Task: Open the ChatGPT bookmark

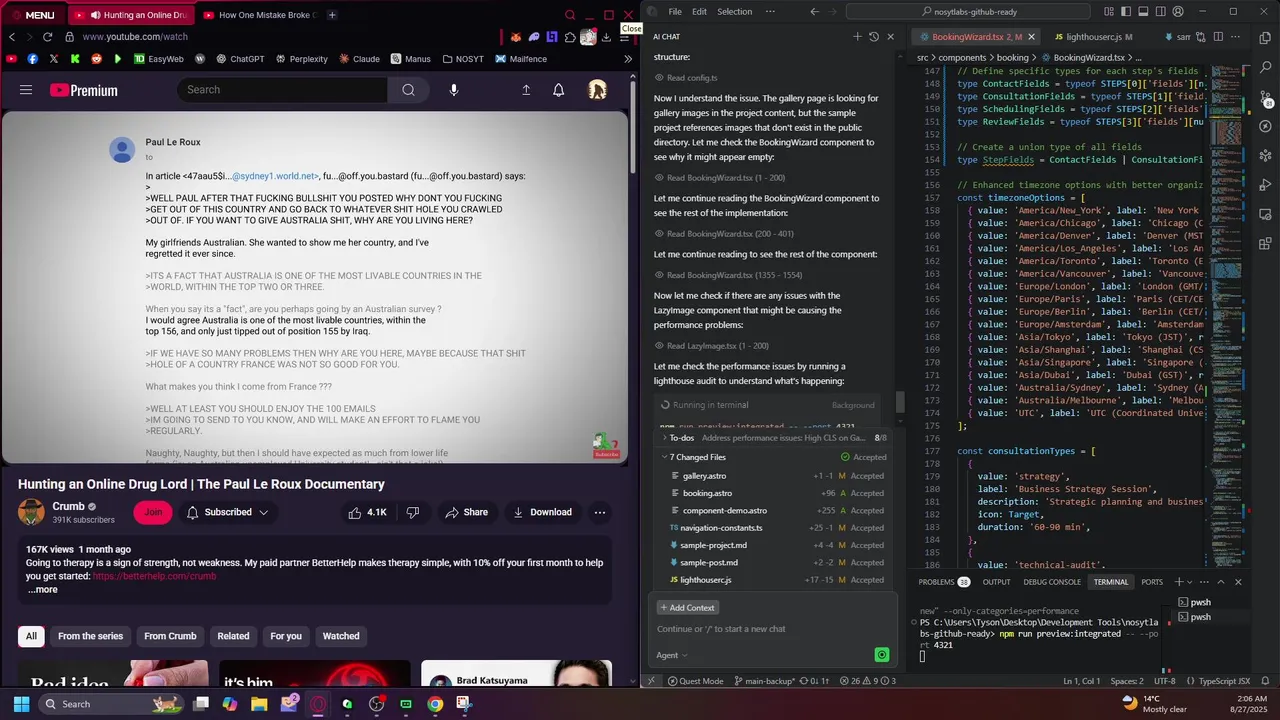Action: coord(239,59)
